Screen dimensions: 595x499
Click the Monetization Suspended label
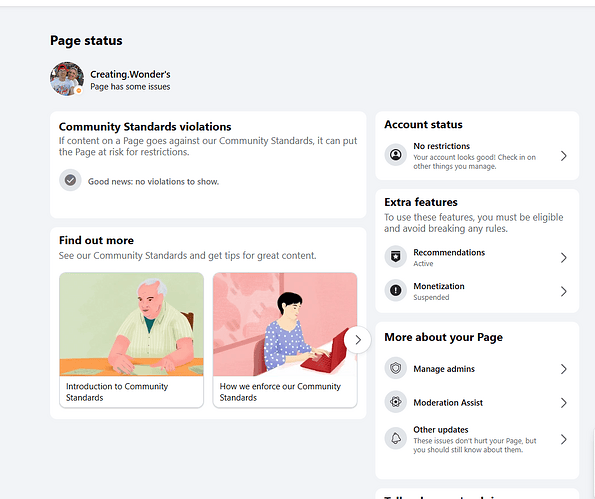[x=431, y=297]
